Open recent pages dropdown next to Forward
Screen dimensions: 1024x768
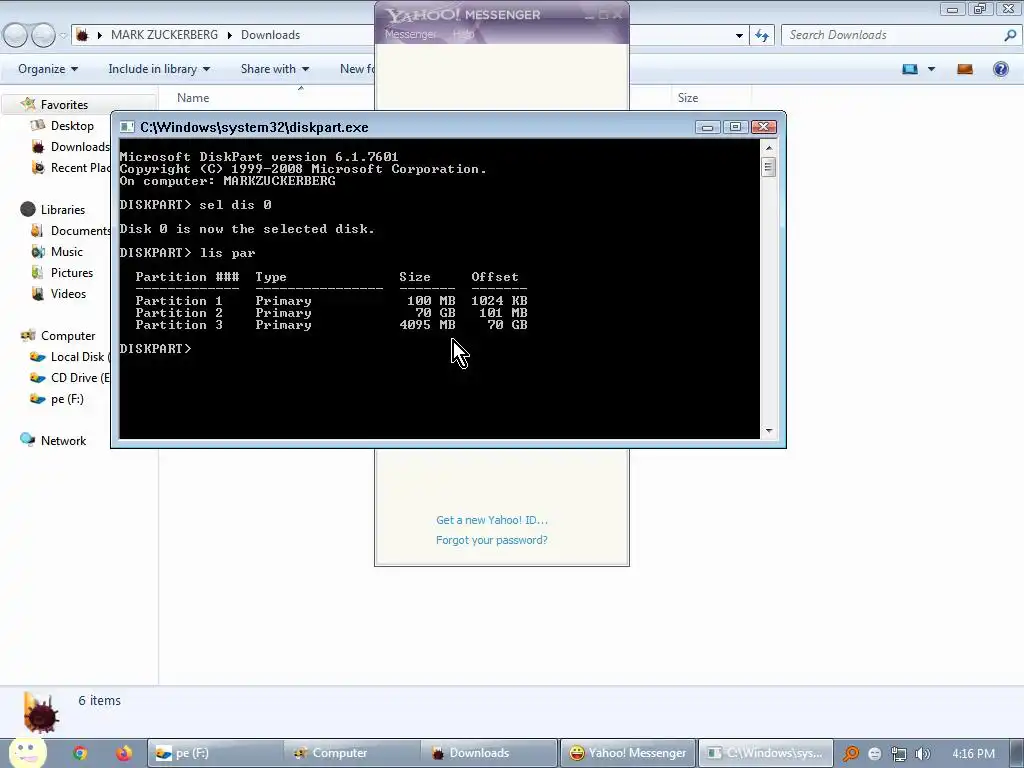pos(63,35)
